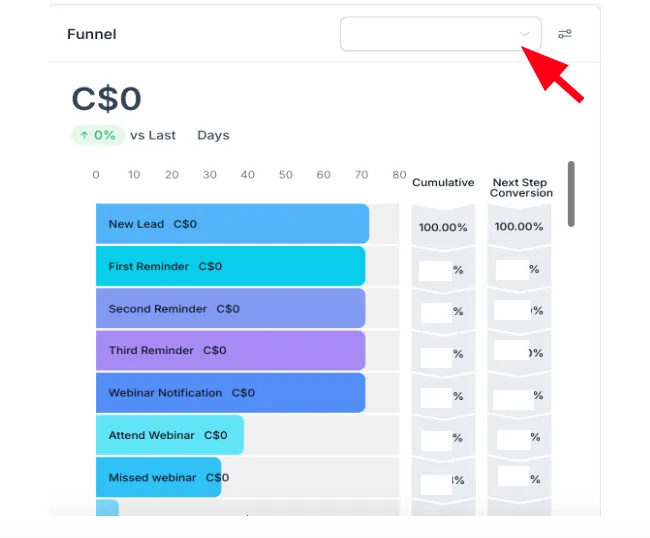Click the green 0% change badge
650x538 pixels.
pyautogui.click(x=98, y=135)
